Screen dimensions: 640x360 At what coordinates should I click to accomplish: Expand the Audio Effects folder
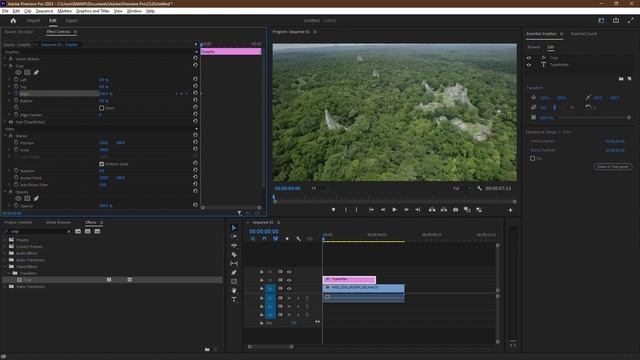pos(5,253)
